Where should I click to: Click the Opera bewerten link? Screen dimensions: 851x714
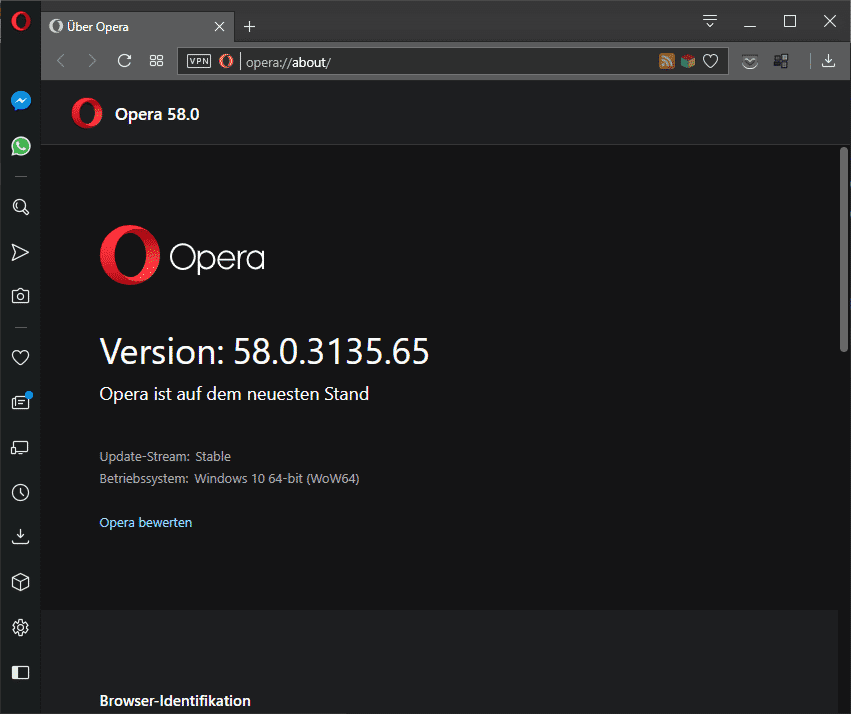[x=146, y=522]
